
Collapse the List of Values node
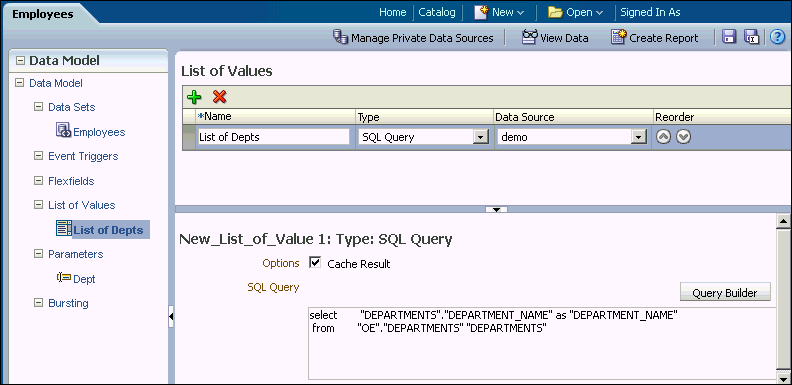[38, 205]
